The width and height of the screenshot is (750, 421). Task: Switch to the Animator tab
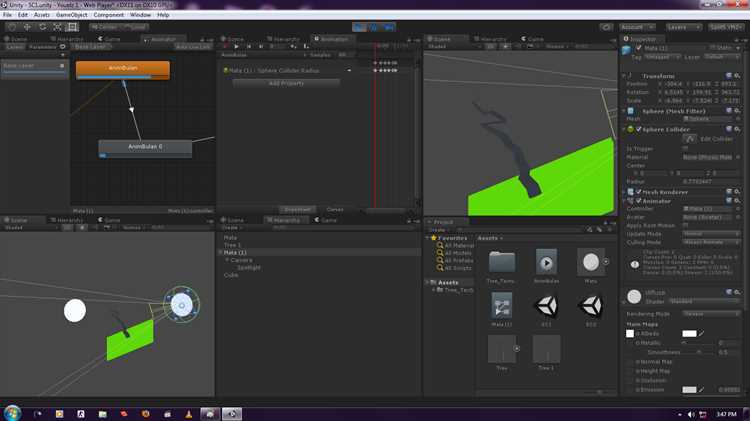point(163,39)
